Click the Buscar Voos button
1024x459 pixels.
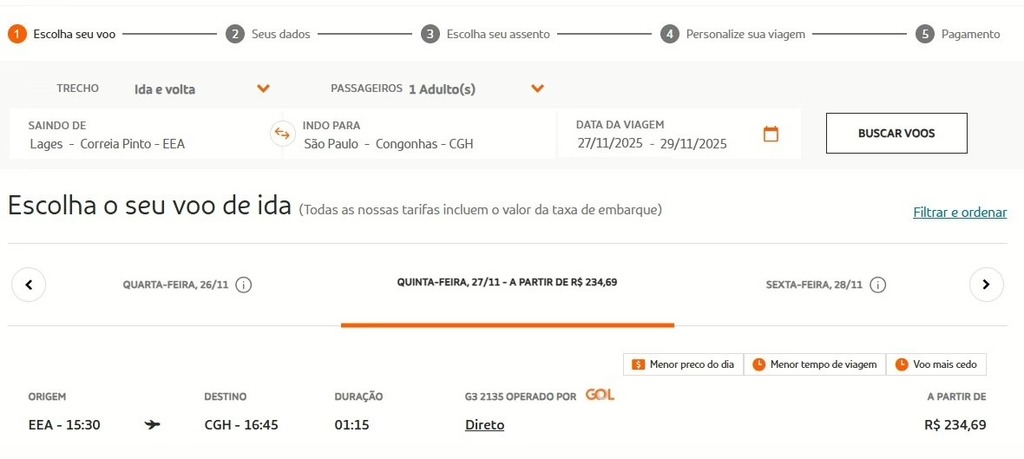pos(897,133)
